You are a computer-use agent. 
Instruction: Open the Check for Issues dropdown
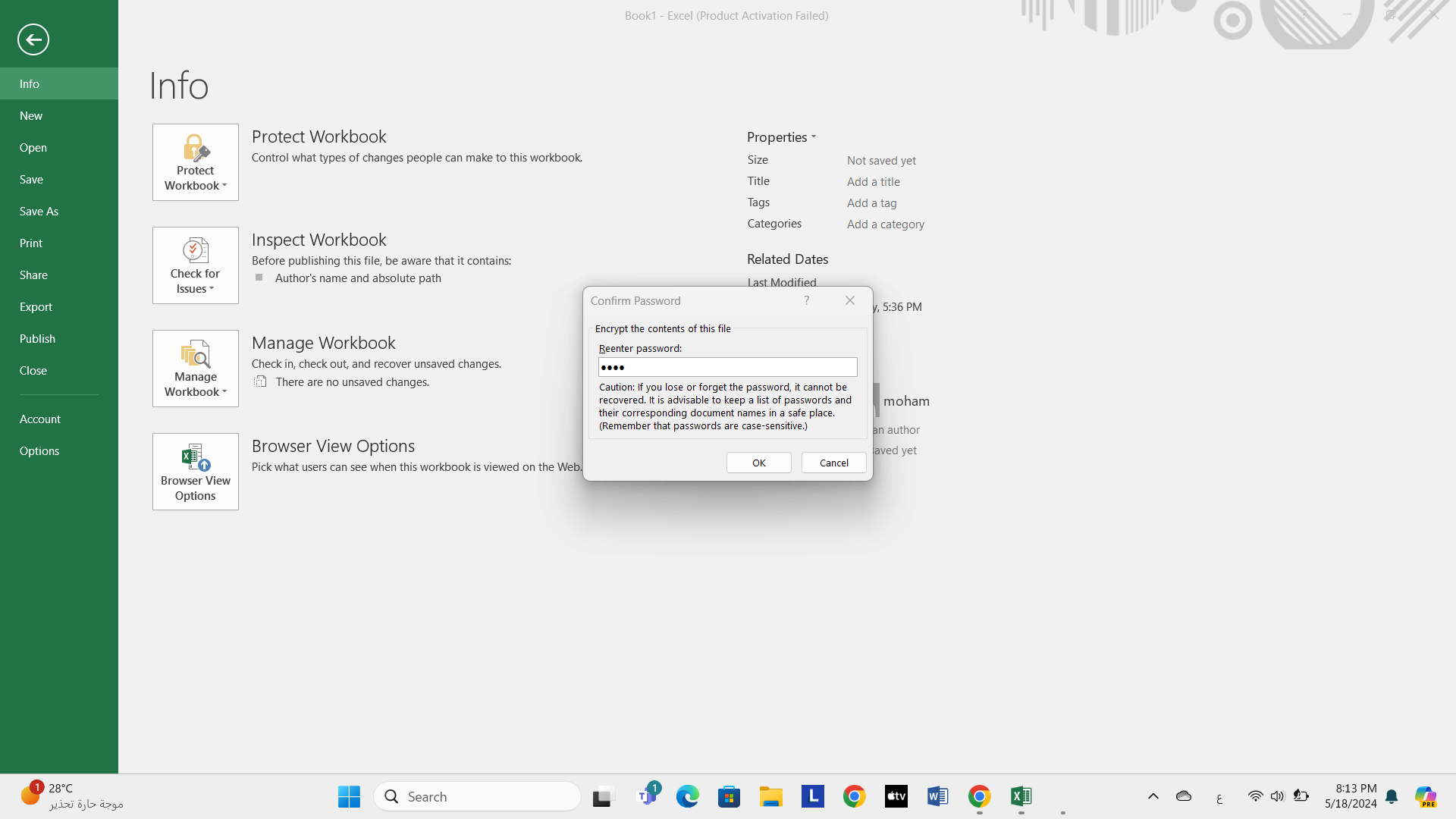tap(196, 265)
